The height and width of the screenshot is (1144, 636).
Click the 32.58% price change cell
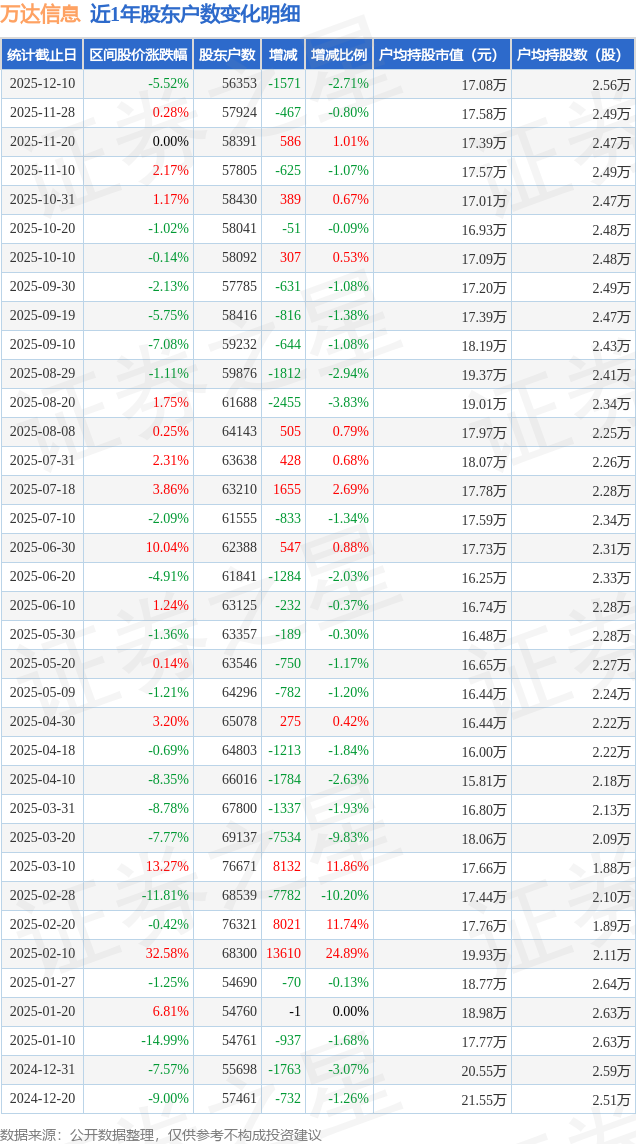(x=167, y=954)
